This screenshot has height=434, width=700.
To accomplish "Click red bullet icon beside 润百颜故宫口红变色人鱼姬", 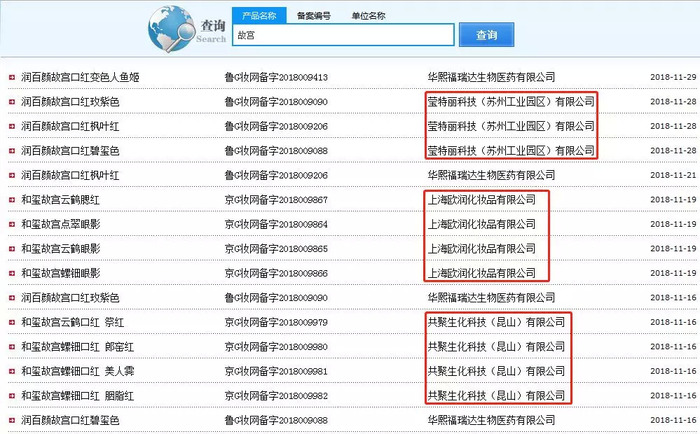I will pos(12,78).
